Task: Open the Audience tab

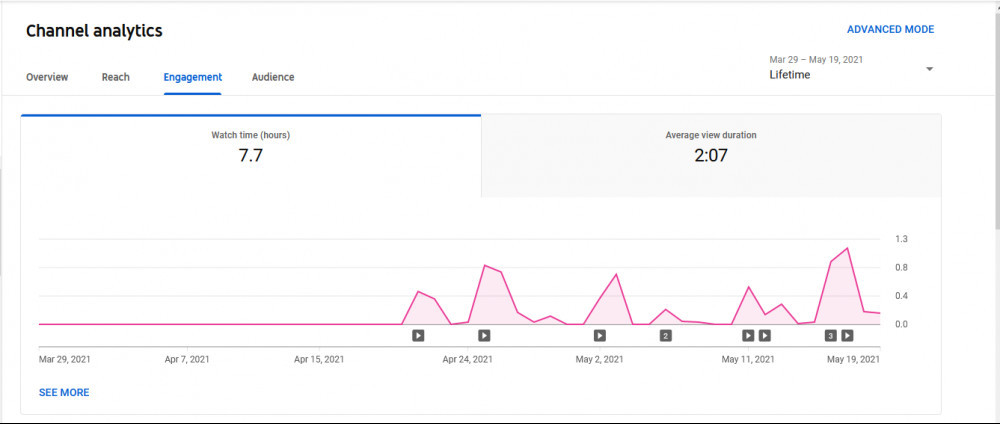Action: [273, 77]
